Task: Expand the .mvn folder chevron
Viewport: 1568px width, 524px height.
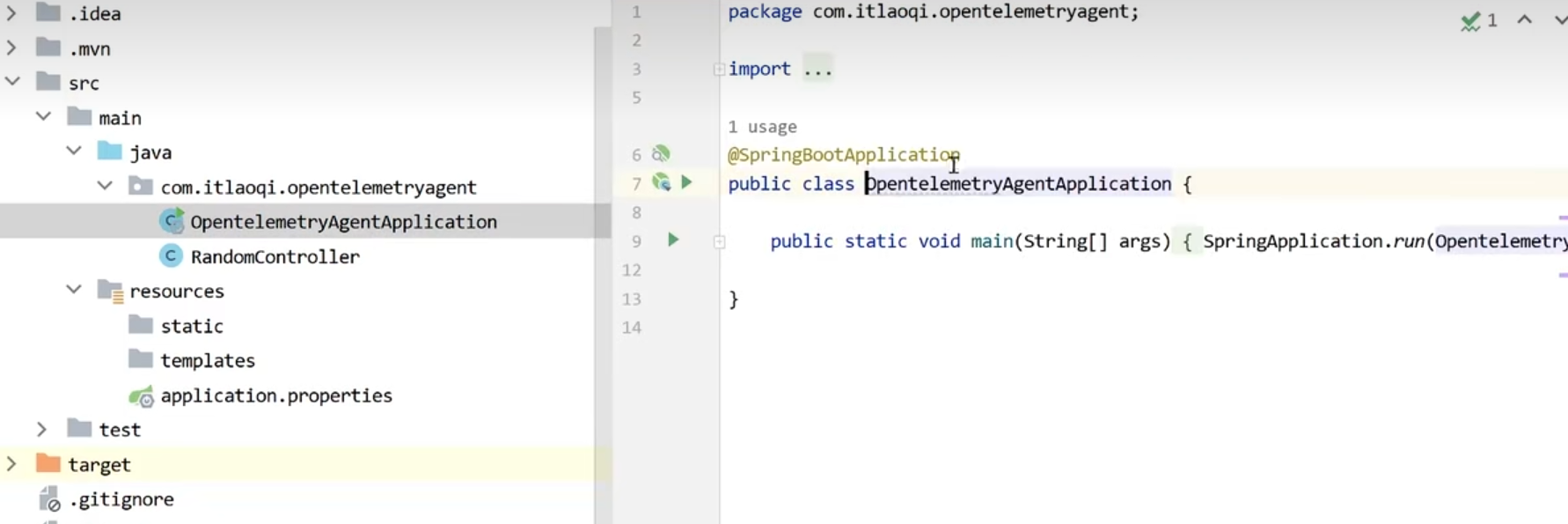Action: [11, 48]
